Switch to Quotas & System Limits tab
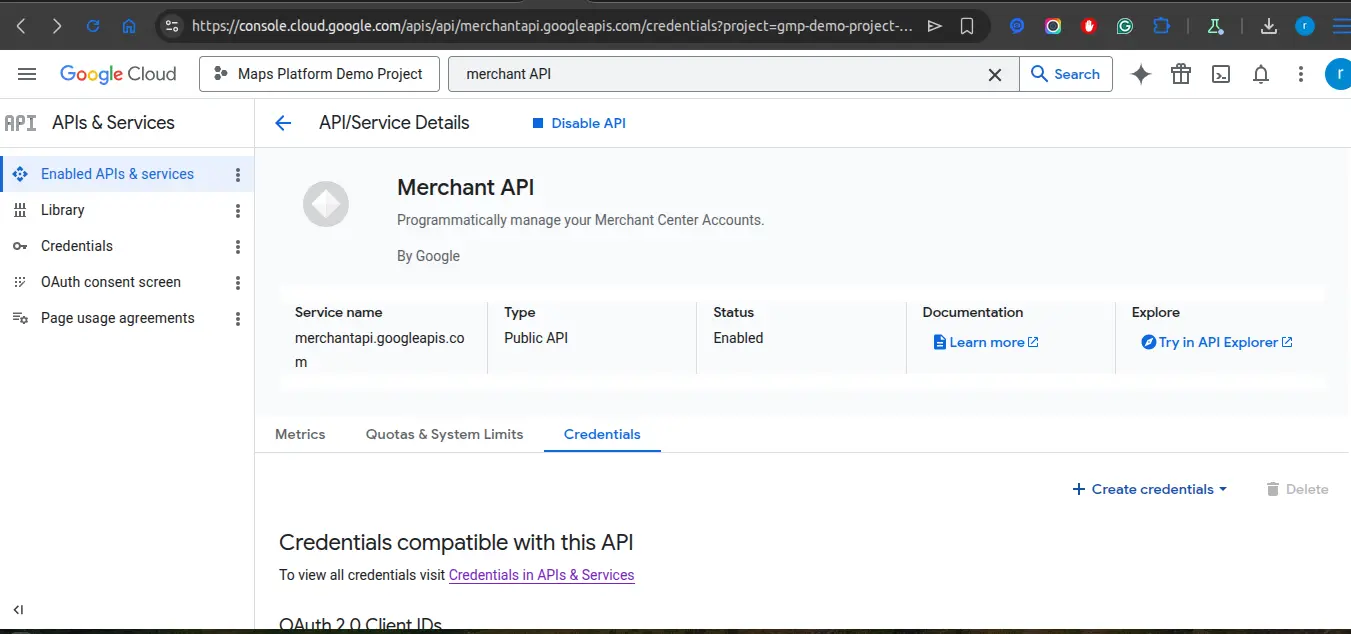This screenshot has width=1351, height=634. click(444, 434)
